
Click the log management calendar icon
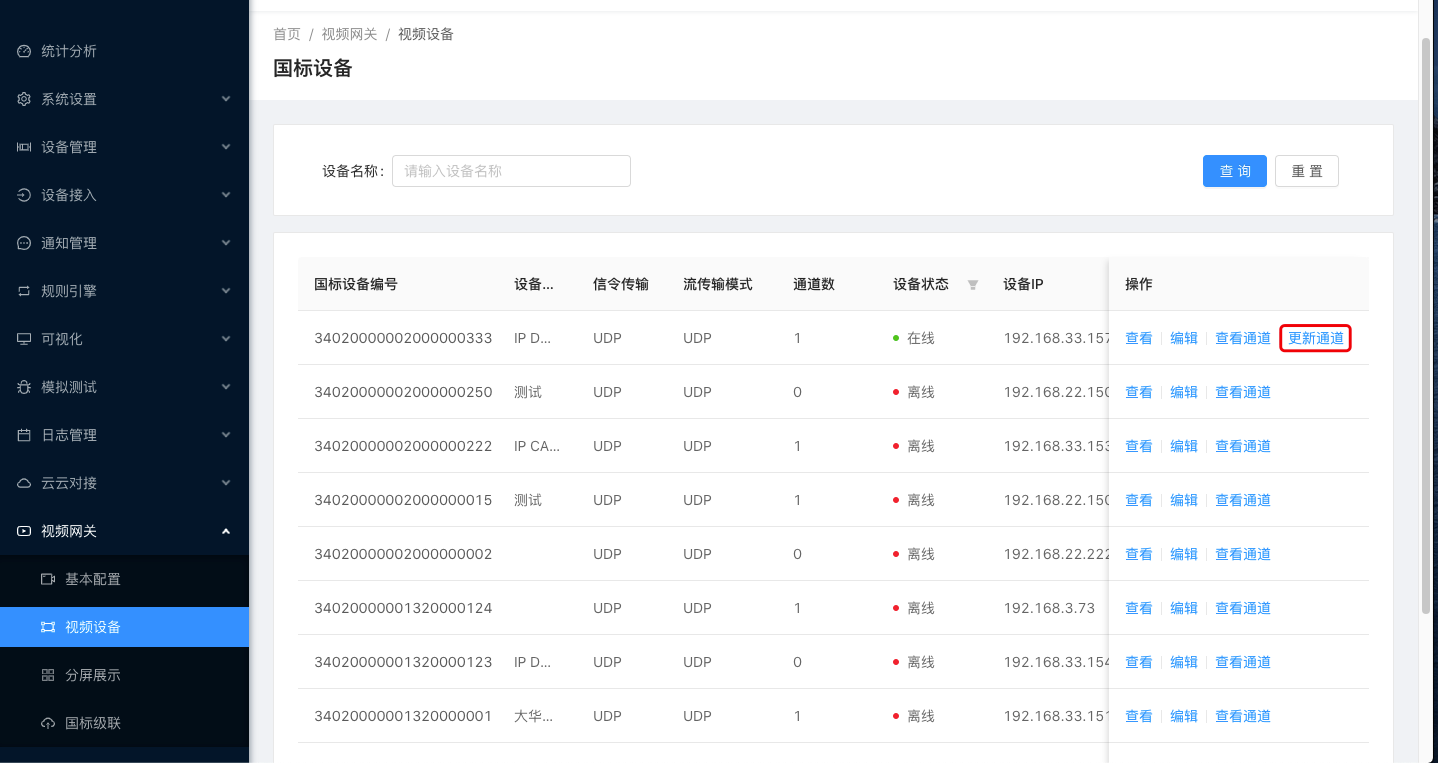(24, 435)
